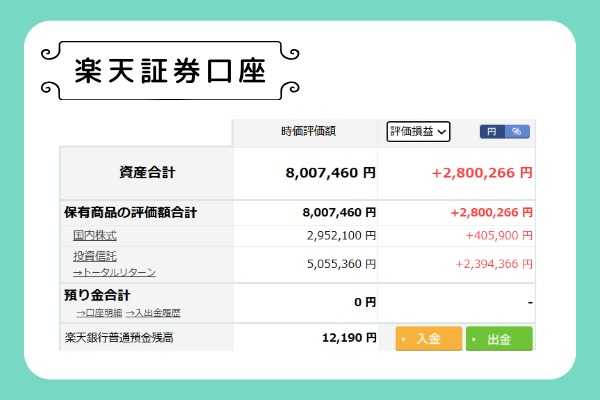Open the 国内株式 link

(x=95, y=235)
